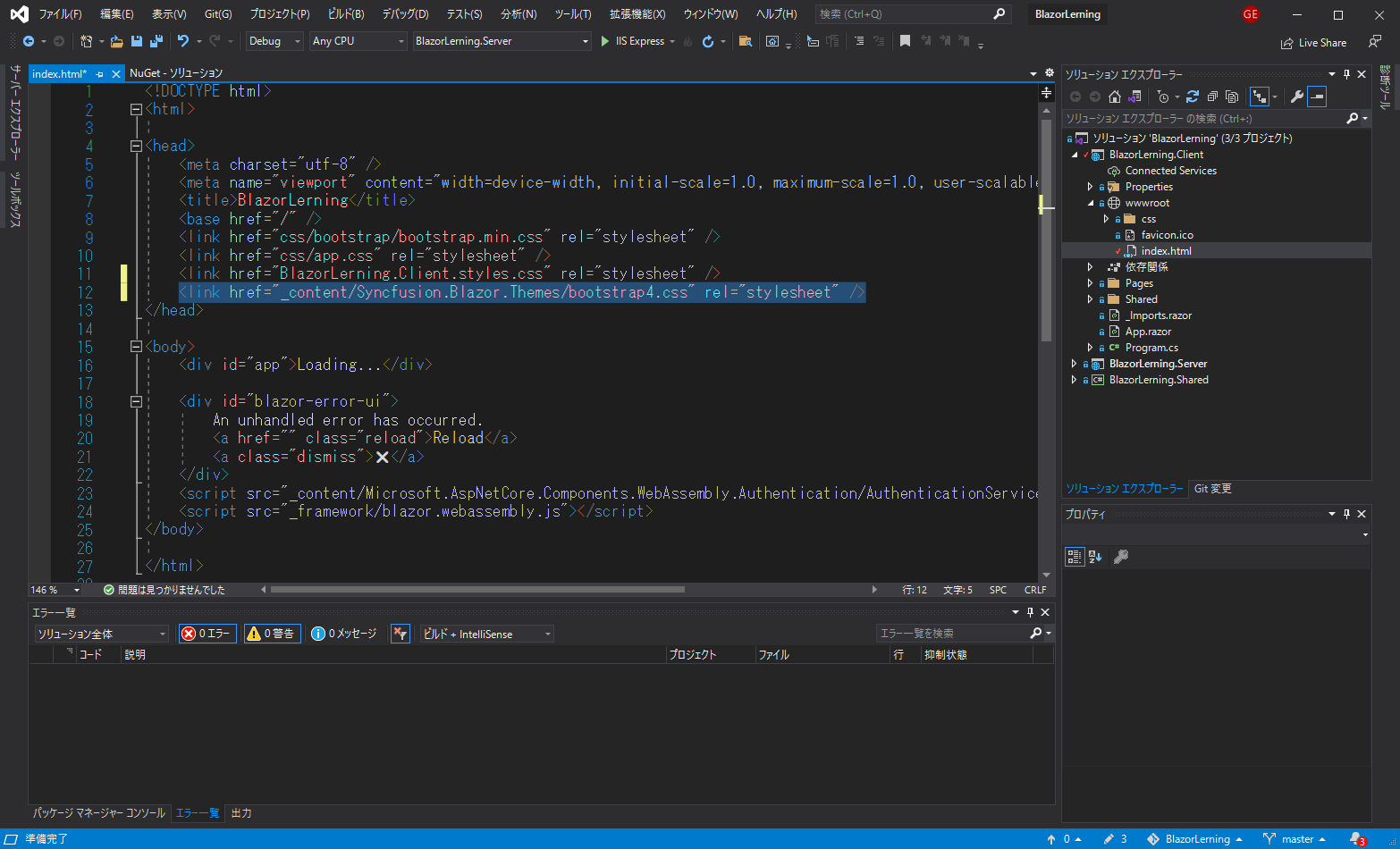This screenshot has width=1400, height=849.
Task: Click the Home icon in Solution Explorer
Action: (1114, 97)
